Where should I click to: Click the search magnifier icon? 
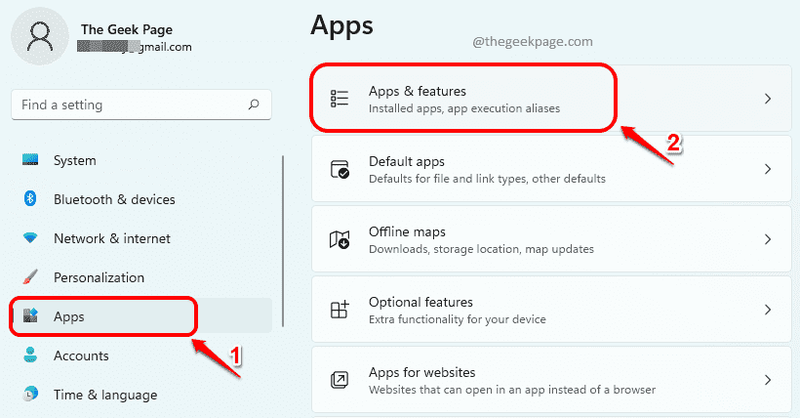tap(254, 105)
